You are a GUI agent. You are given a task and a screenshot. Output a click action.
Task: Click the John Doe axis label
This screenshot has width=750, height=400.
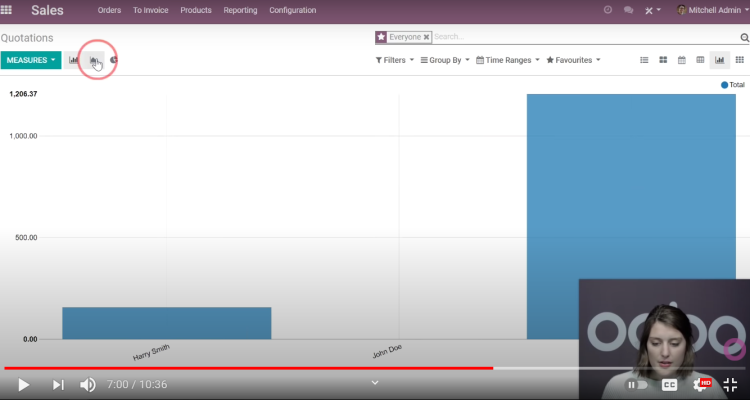387,352
